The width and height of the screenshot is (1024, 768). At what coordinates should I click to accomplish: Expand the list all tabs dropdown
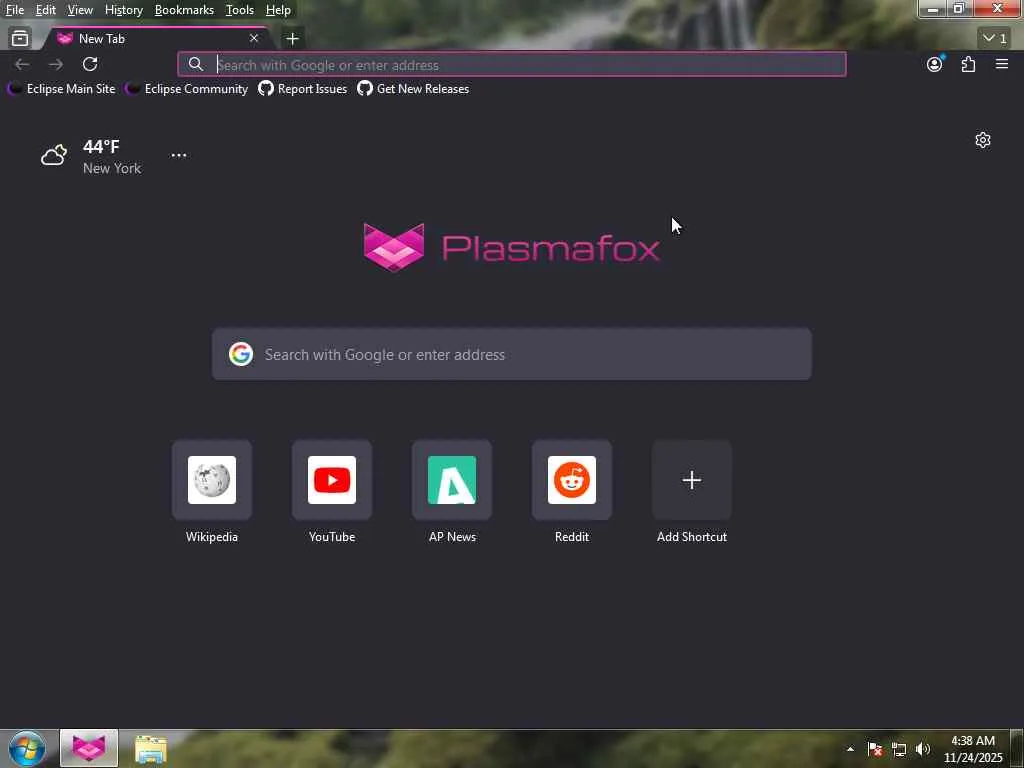coord(995,39)
